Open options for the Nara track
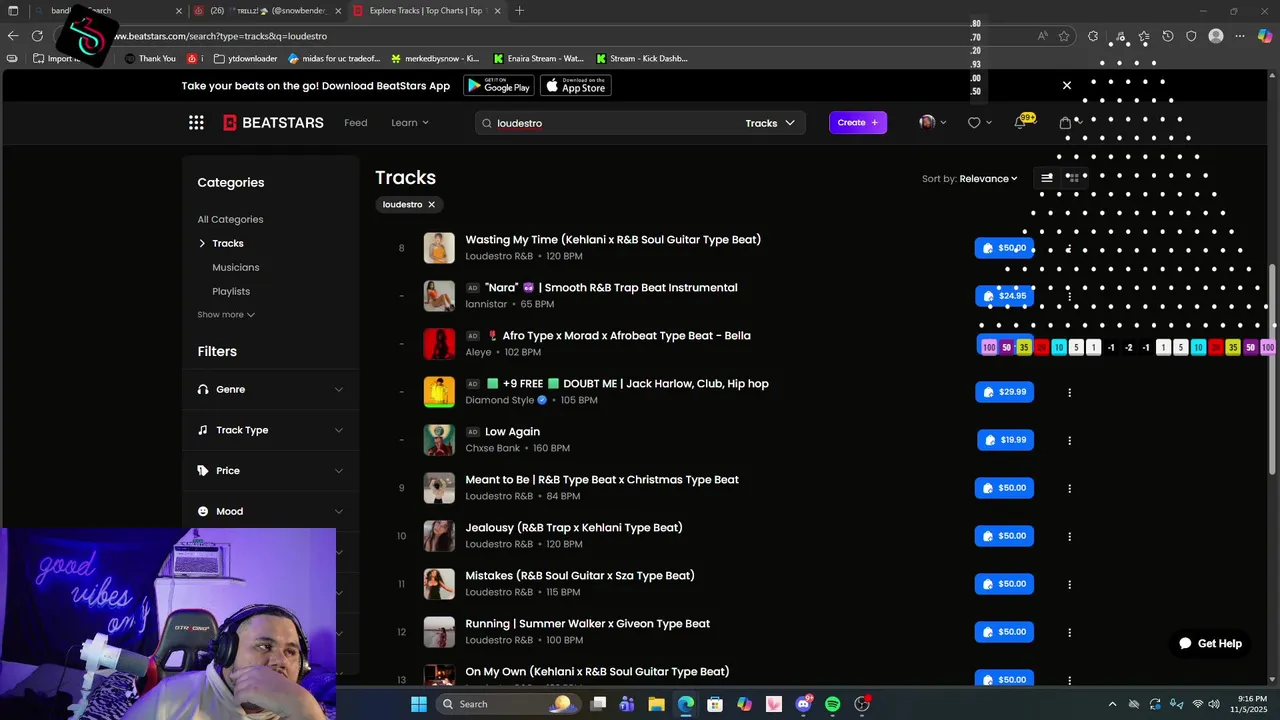 click(1069, 296)
